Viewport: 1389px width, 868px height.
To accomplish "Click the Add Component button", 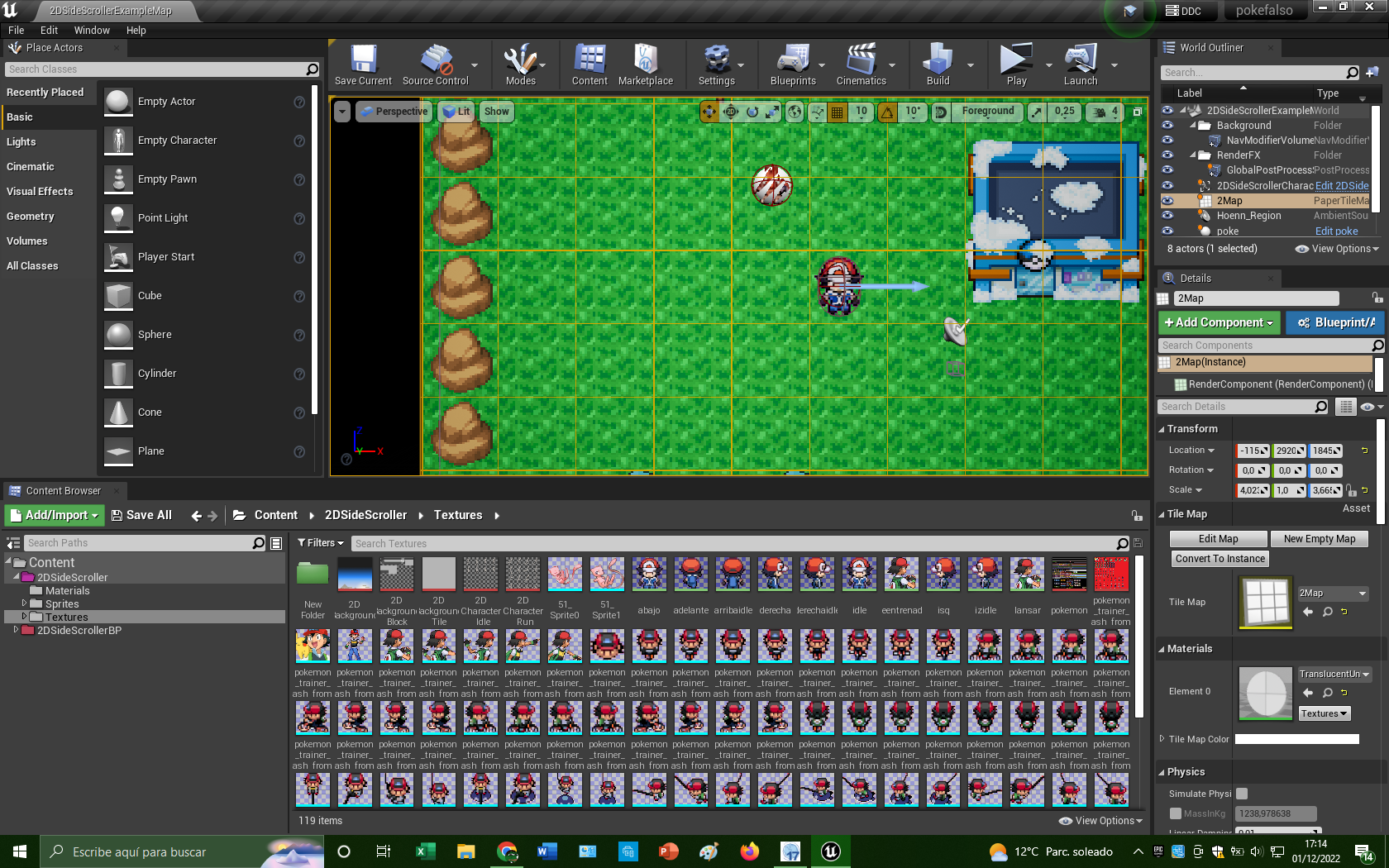I will point(1220,322).
